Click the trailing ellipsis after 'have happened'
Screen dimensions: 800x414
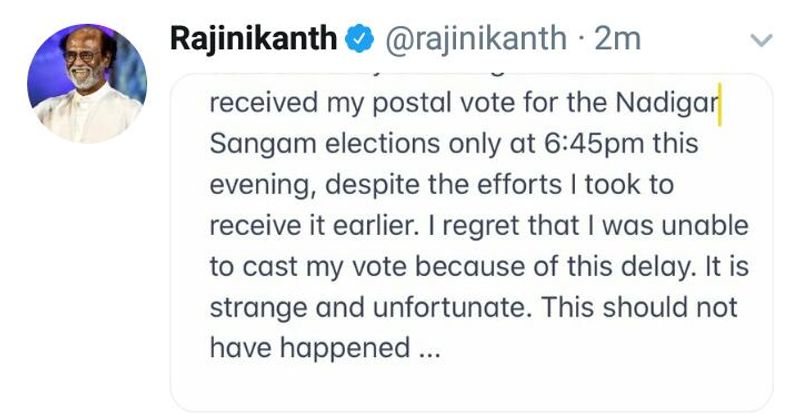tap(427, 347)
